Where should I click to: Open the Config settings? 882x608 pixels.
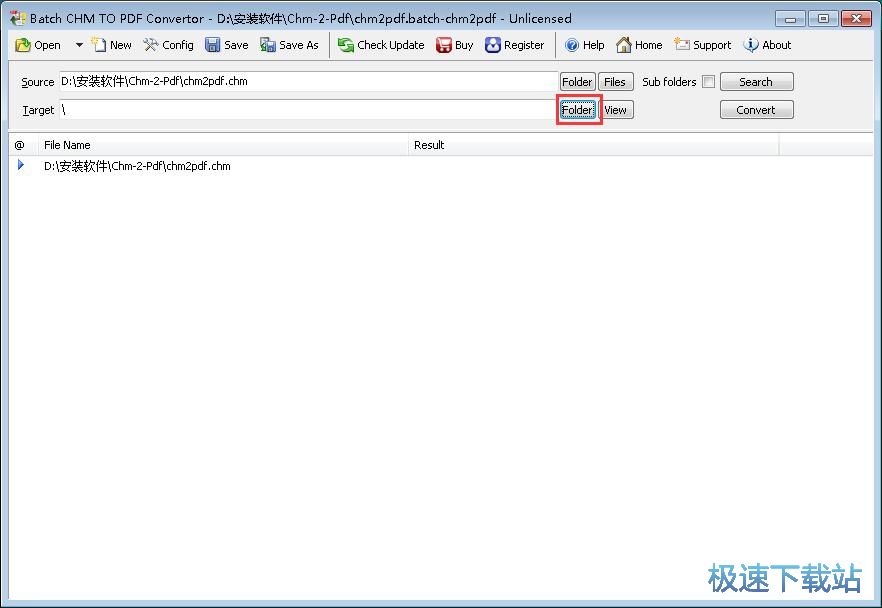(x=168, y=44)
